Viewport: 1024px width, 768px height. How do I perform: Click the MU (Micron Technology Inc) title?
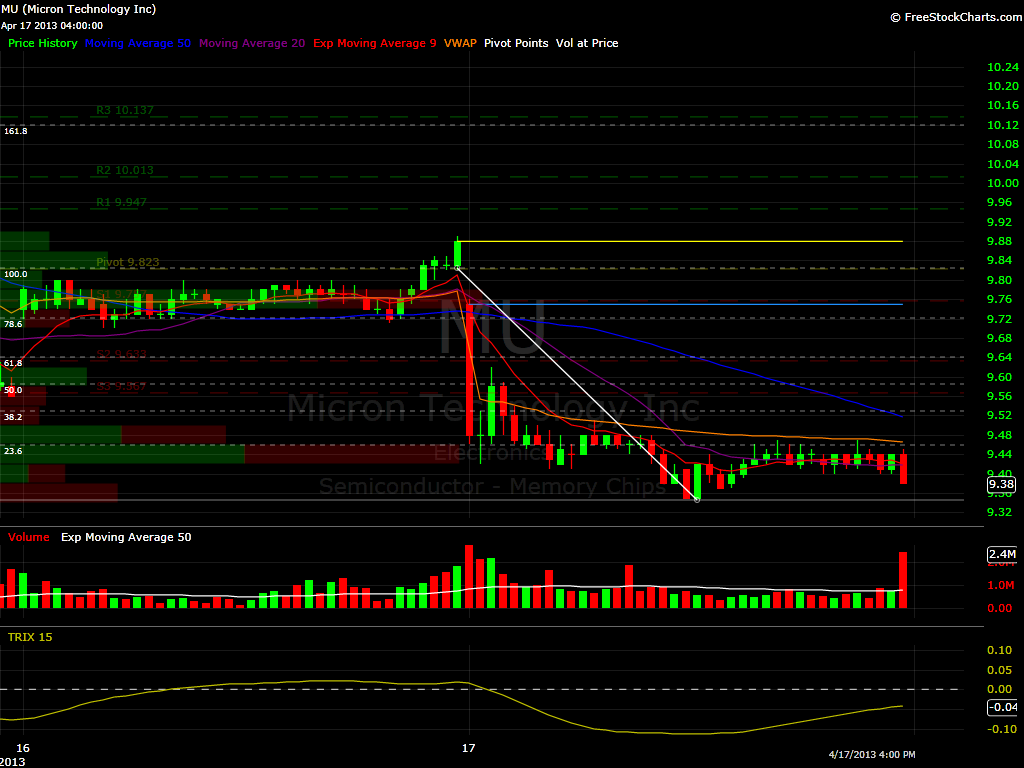(x=78, y=9)
